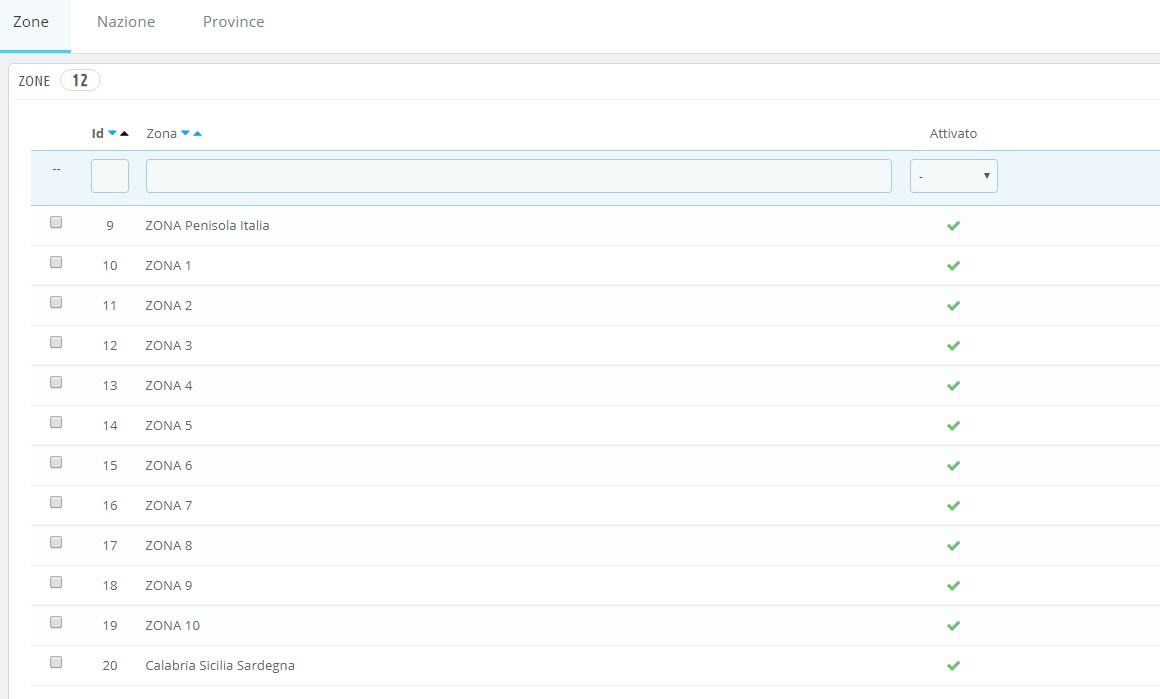Click the Zona column header label
Viewport: 1160px width, 699px height.
click(x=161, y=133)
